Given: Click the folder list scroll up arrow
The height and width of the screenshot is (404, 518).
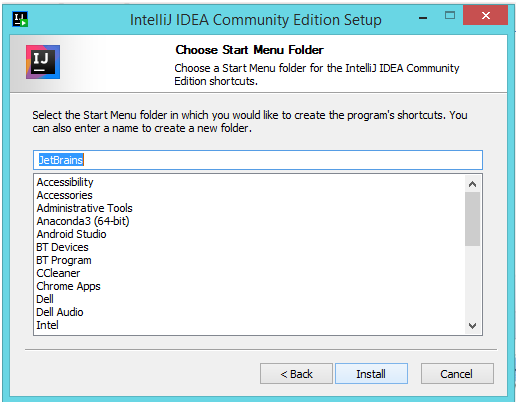Looking at the screenshot, I should coord(472,184).
